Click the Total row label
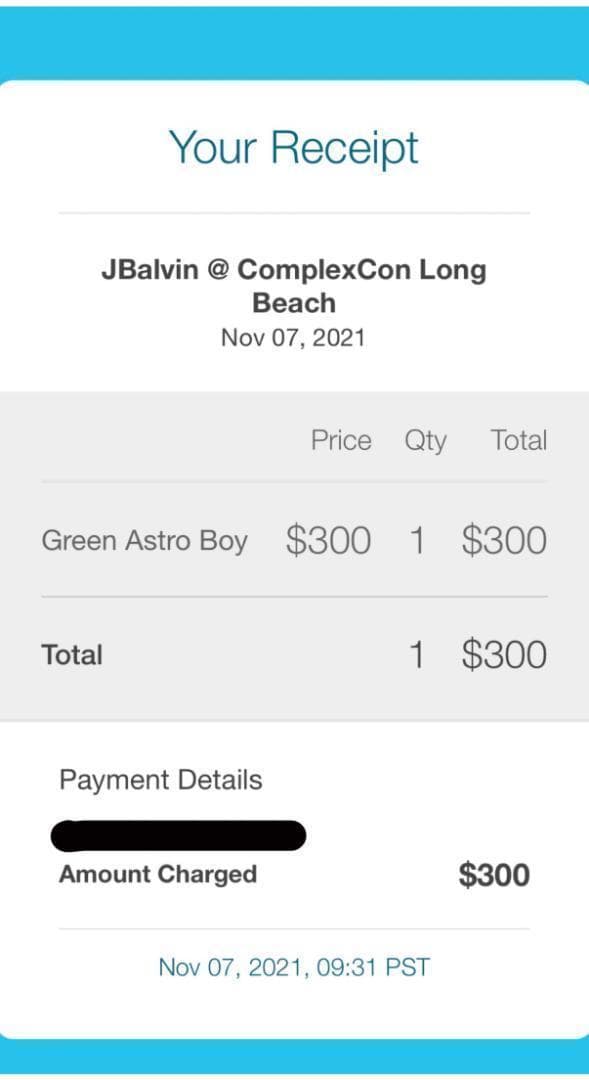The width and height of the screenshot is (589, 1080). point(71,654)
